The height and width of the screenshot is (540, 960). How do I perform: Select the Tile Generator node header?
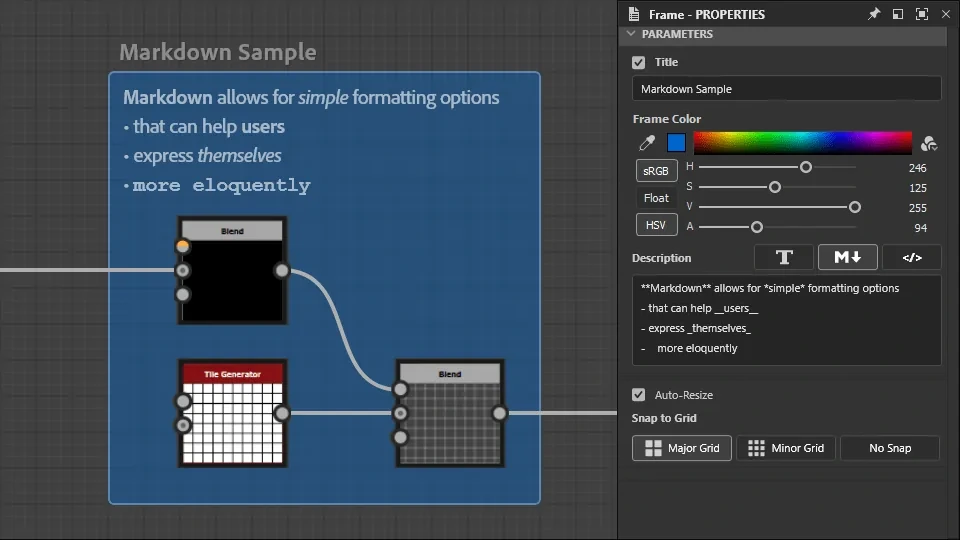232,374
